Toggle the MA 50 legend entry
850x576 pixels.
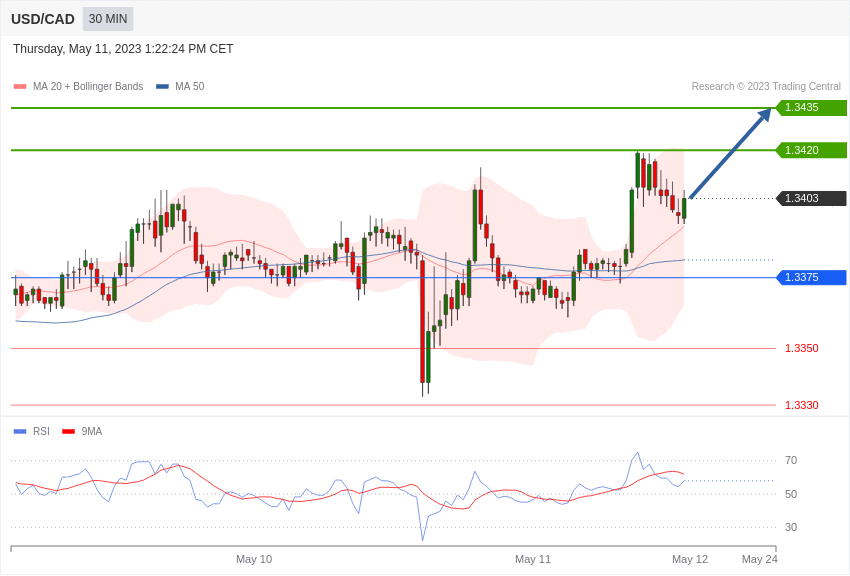[x=180, y=86]
